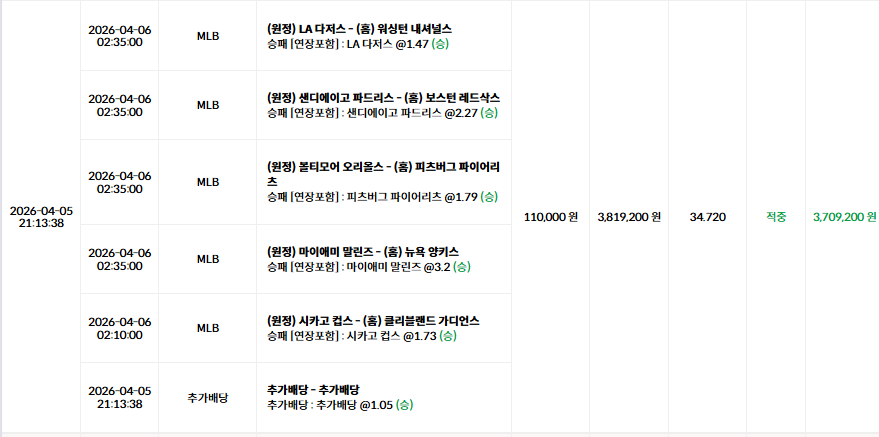879x437 pixels.
Task: Click the 추가배당 - 추가배당 row title
Action: (x=313, y=390)
